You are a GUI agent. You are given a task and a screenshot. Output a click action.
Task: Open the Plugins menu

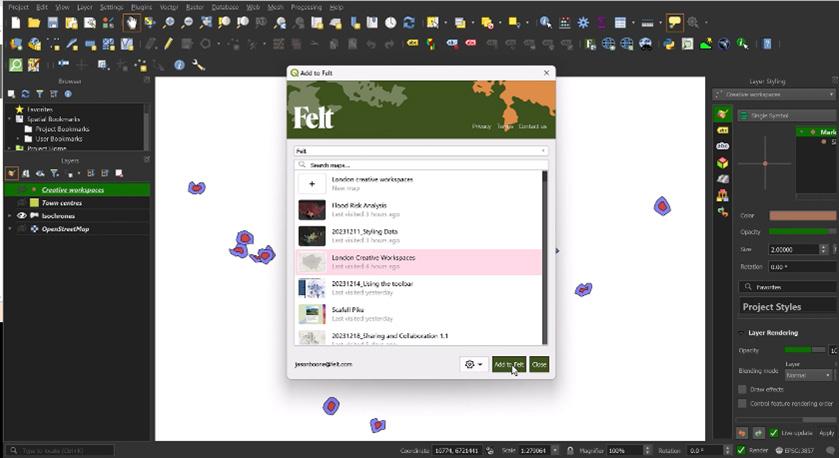click(x=141, y=7)
